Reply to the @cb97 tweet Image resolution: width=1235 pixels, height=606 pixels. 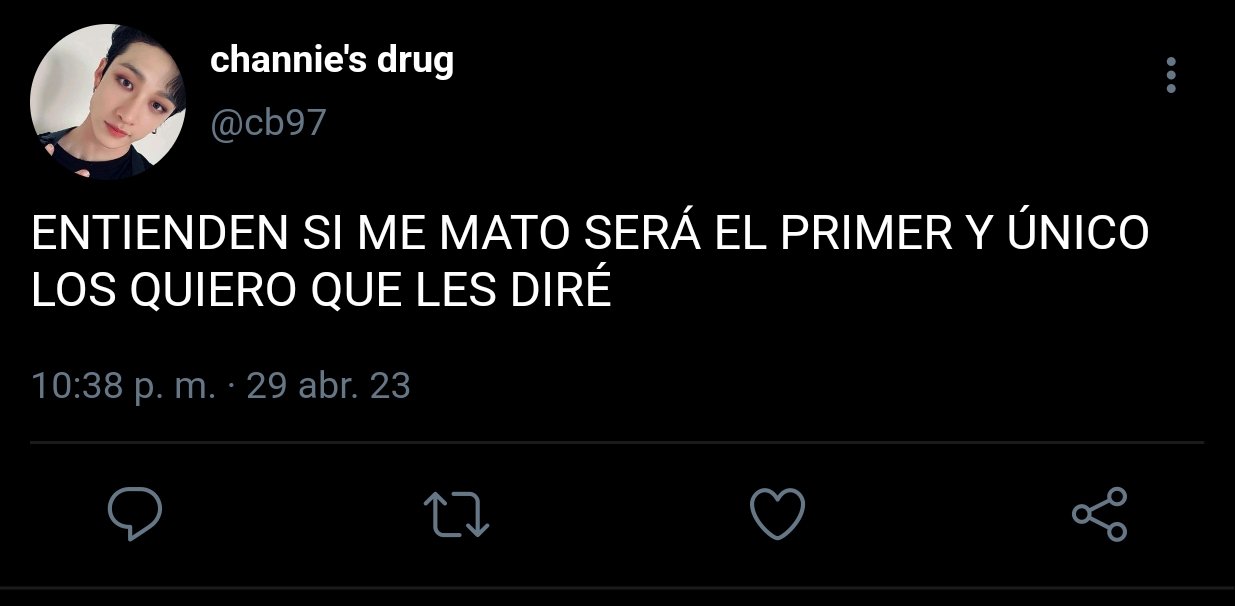point(135,514)
